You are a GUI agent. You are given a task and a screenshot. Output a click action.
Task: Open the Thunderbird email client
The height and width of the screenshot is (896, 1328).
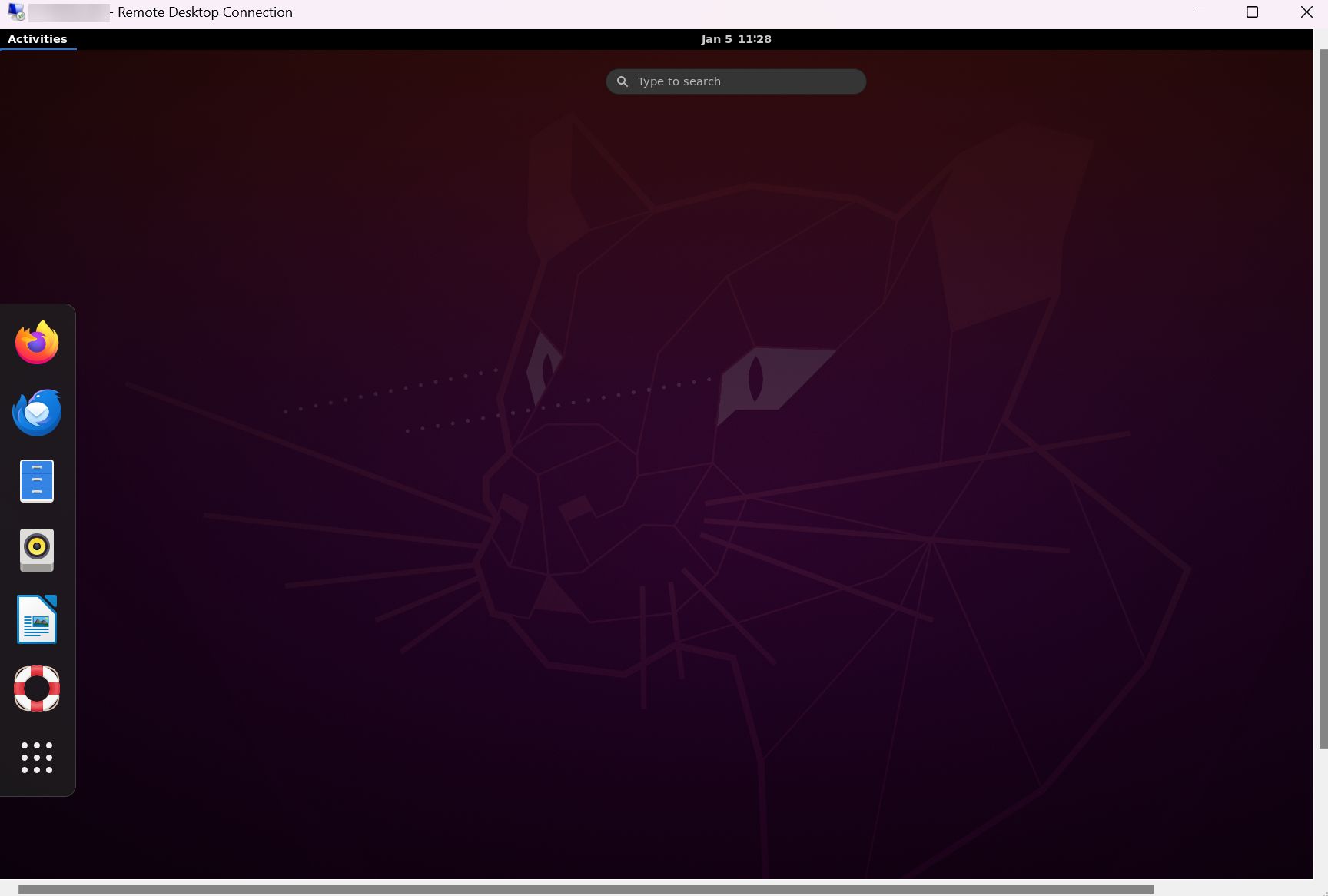36,412
